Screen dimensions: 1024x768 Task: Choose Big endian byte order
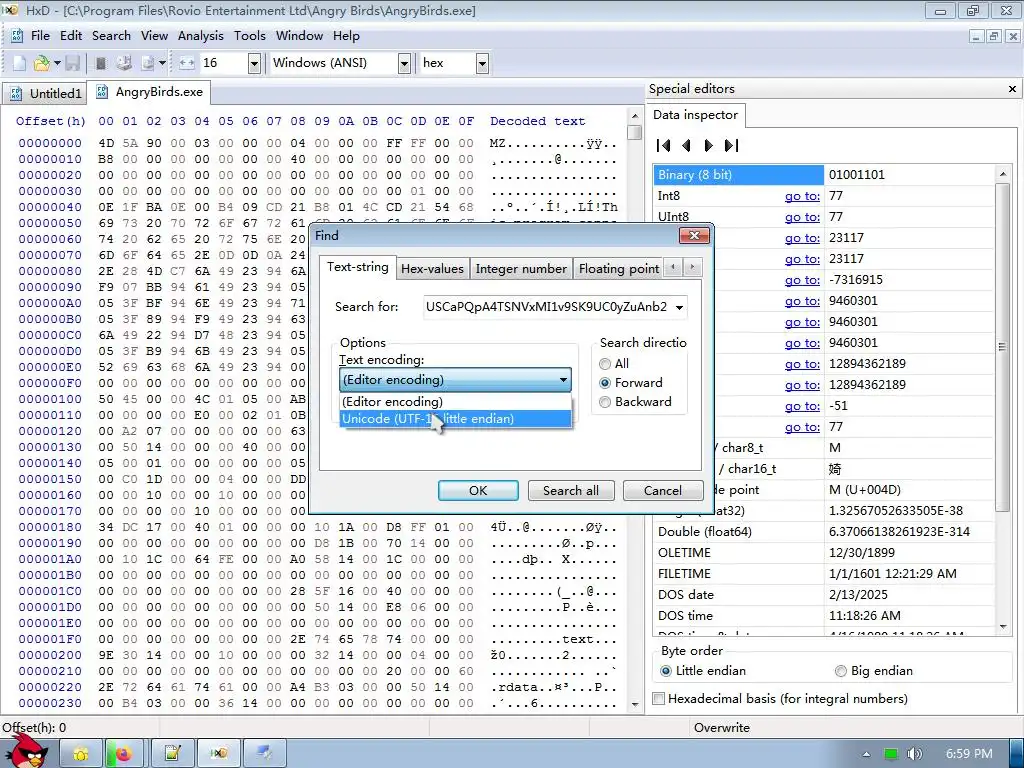tap(874, 671)
